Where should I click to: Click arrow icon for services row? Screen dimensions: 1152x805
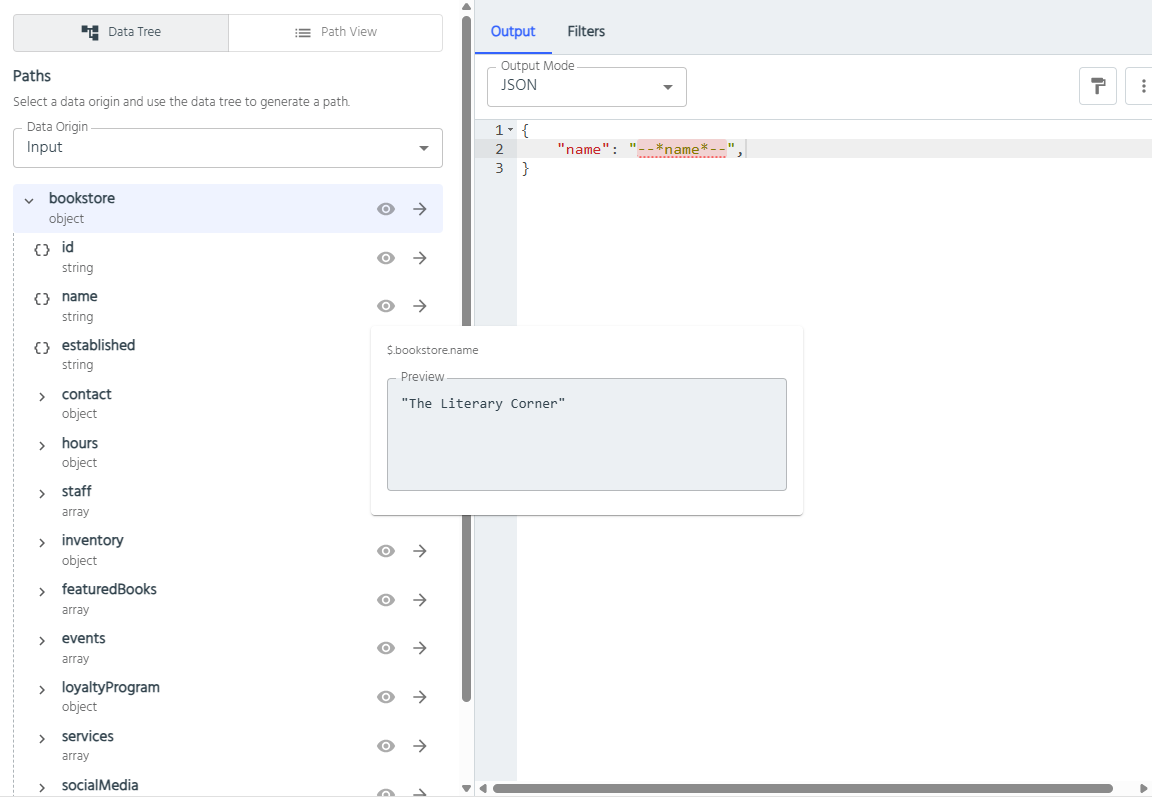coord(420,746)
